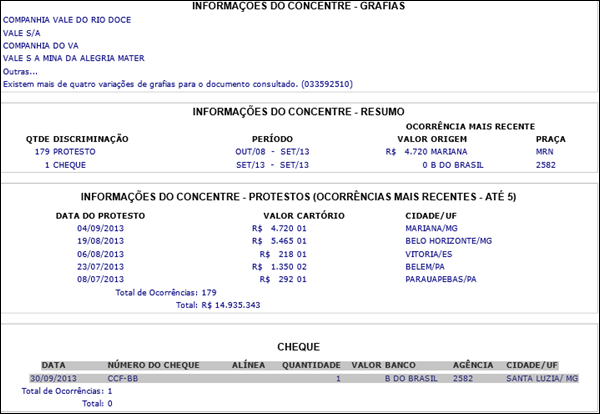Click the PERÍODO column header
The width and height of the screenshot is (600, 414).
tap(272, 139)
